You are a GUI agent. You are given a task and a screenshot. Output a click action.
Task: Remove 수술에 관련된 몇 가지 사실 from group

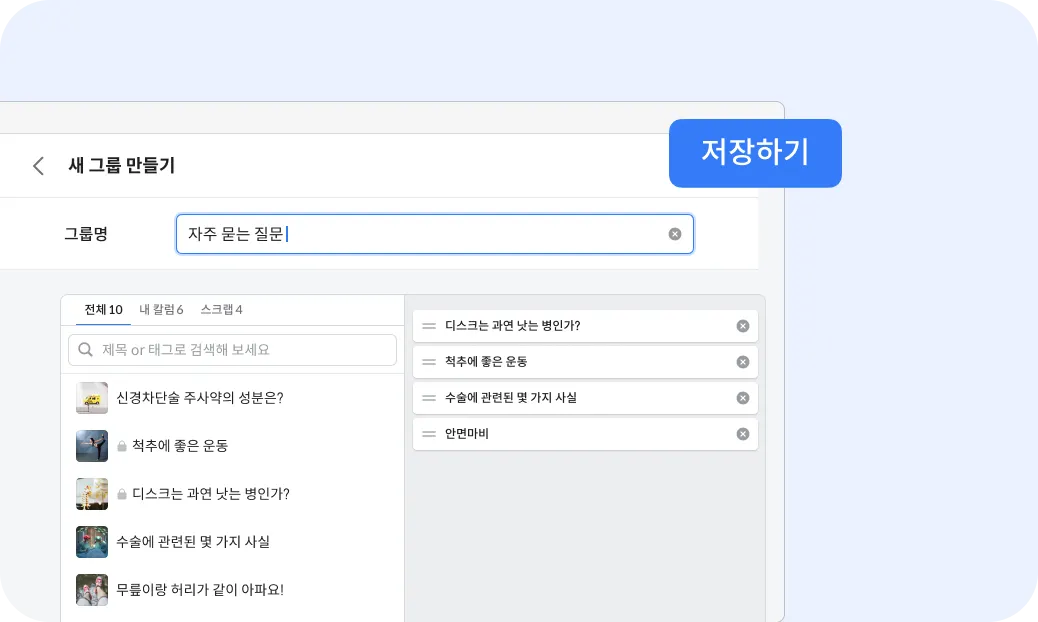[743, 398]
